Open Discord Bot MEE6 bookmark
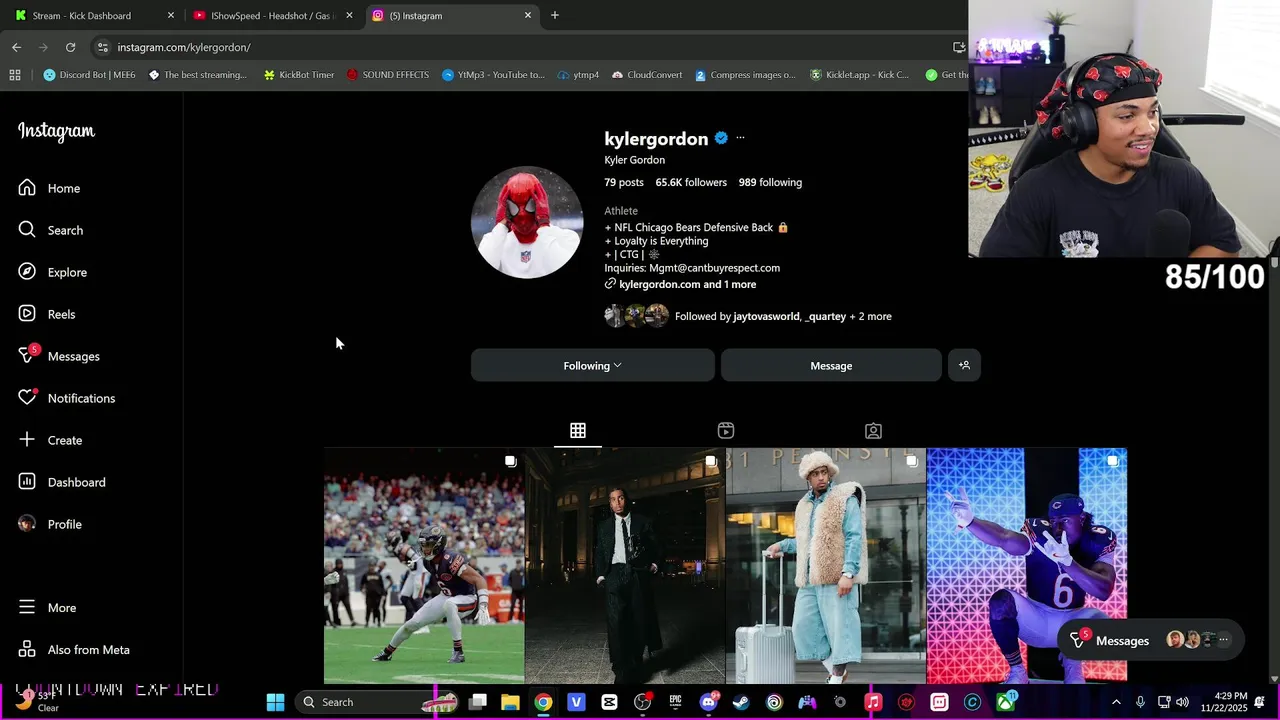Screen dimensions: 1280x720 [x=90, y=75]
